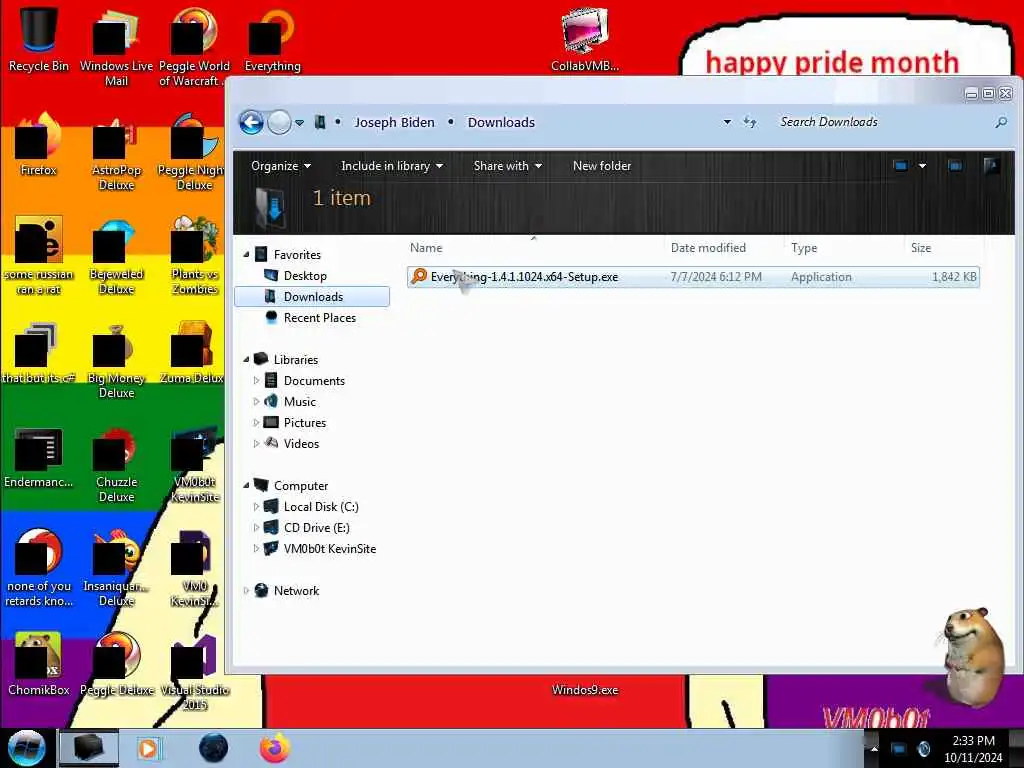The image size is (1024, 768).
Task: Select the Videos library
Action: 301,443
